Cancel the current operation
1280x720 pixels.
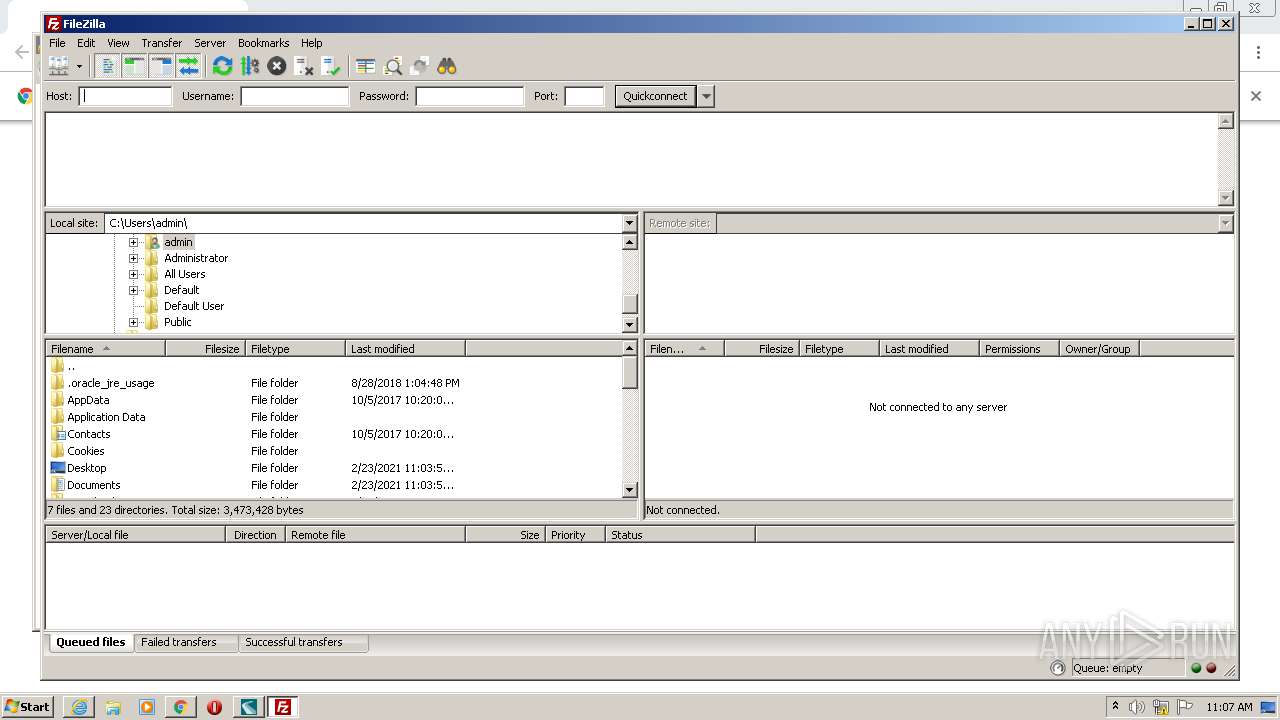click(x=277, y=66)
